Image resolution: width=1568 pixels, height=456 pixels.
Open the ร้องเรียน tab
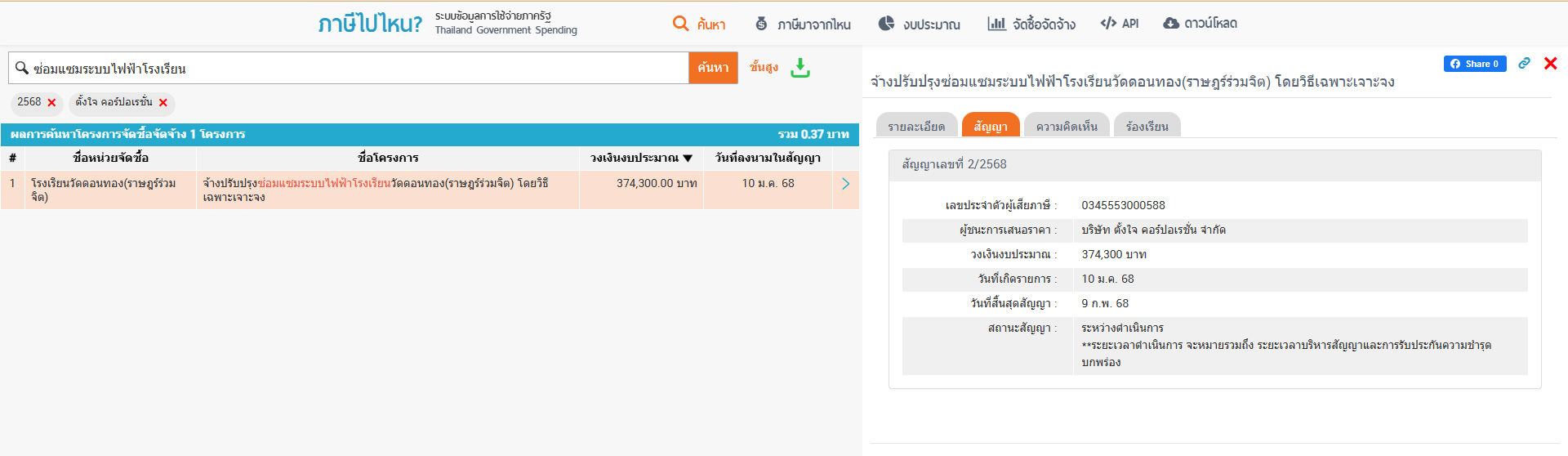(x=1147, y=127)
